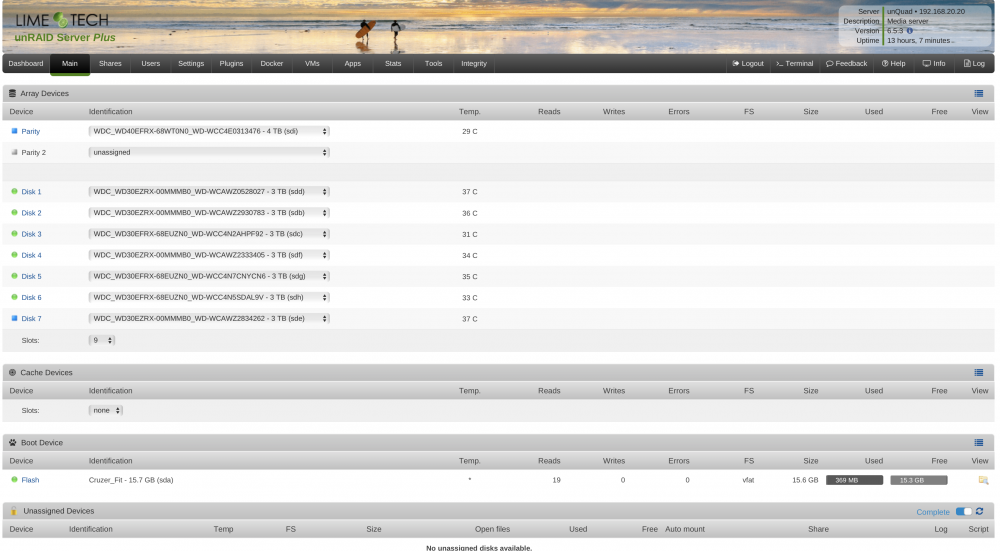This screenshot has height=551, width=1000.
Task: Open the Disk 3 device selection dropdown
Action: coord(209,234)
